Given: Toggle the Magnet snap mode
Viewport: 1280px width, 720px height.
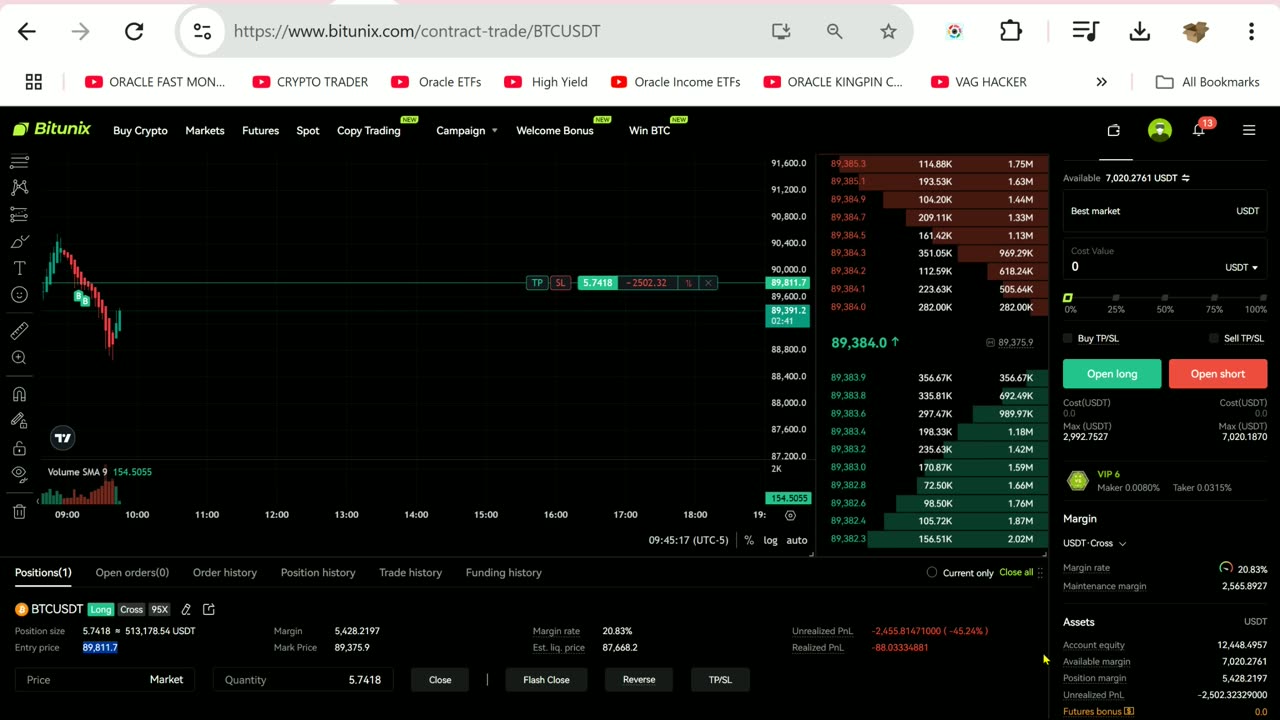Looking at the screenshot, I should click(19, 394).
